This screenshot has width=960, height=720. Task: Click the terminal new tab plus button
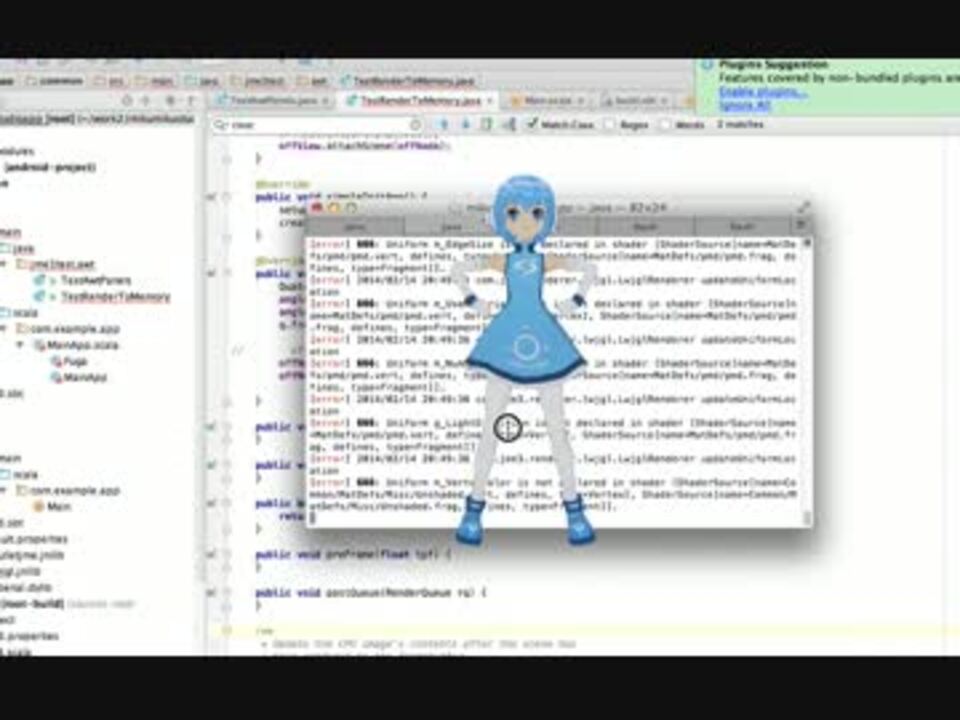pos(800,227)
